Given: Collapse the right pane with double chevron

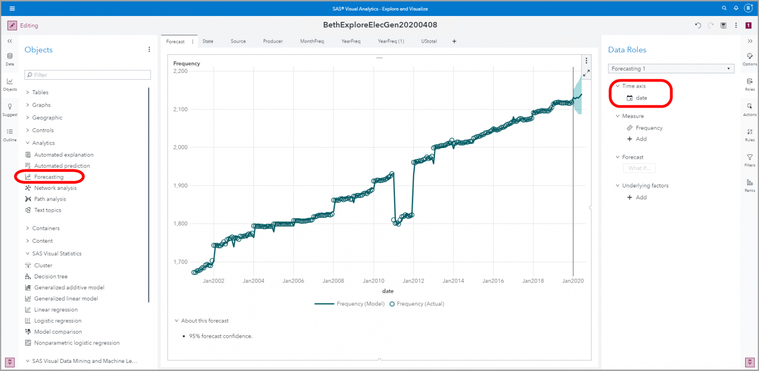Looking at the screenshot, I should pos(750,42).
